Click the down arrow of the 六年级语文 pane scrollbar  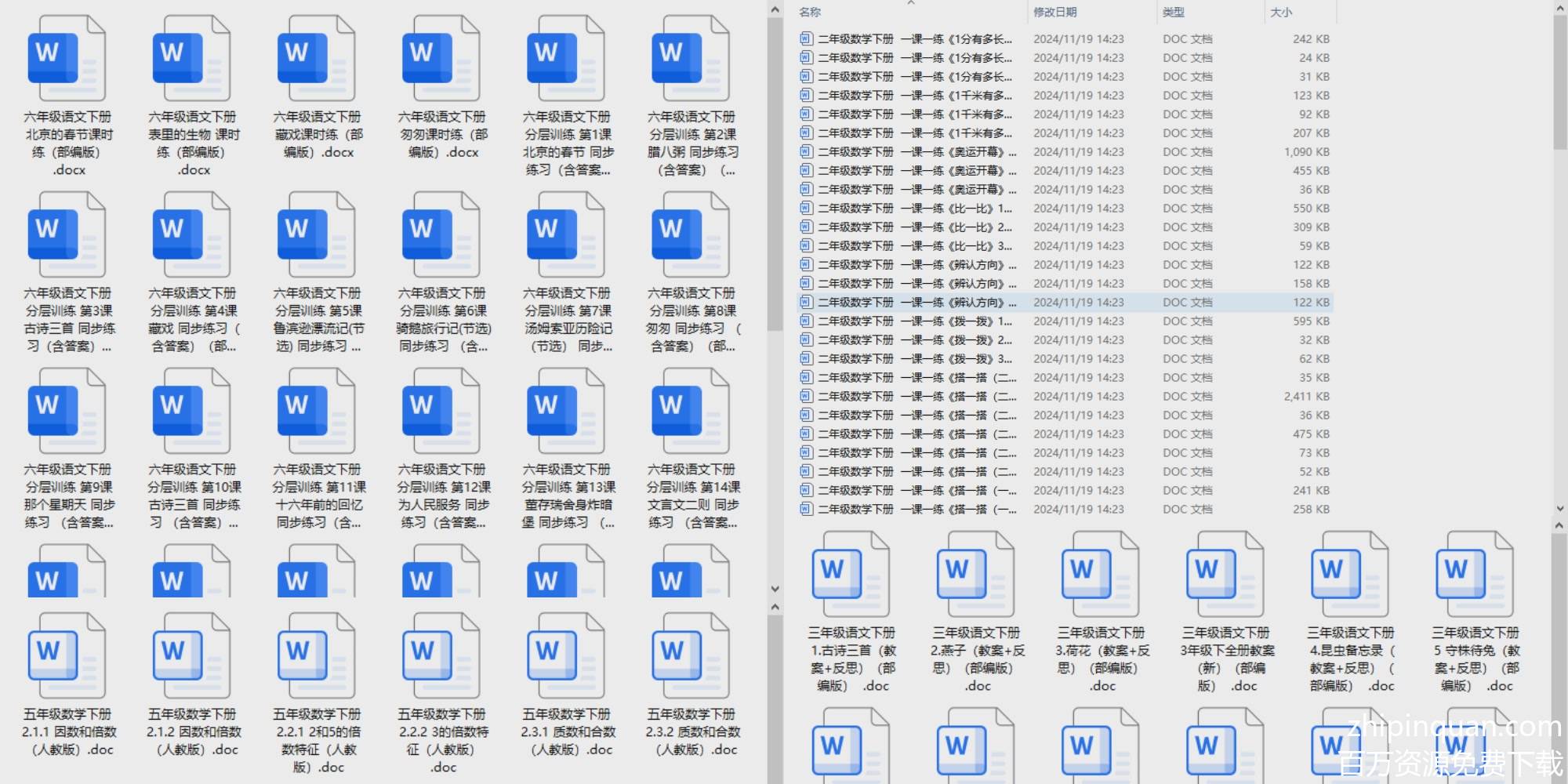tap(775, 589)
